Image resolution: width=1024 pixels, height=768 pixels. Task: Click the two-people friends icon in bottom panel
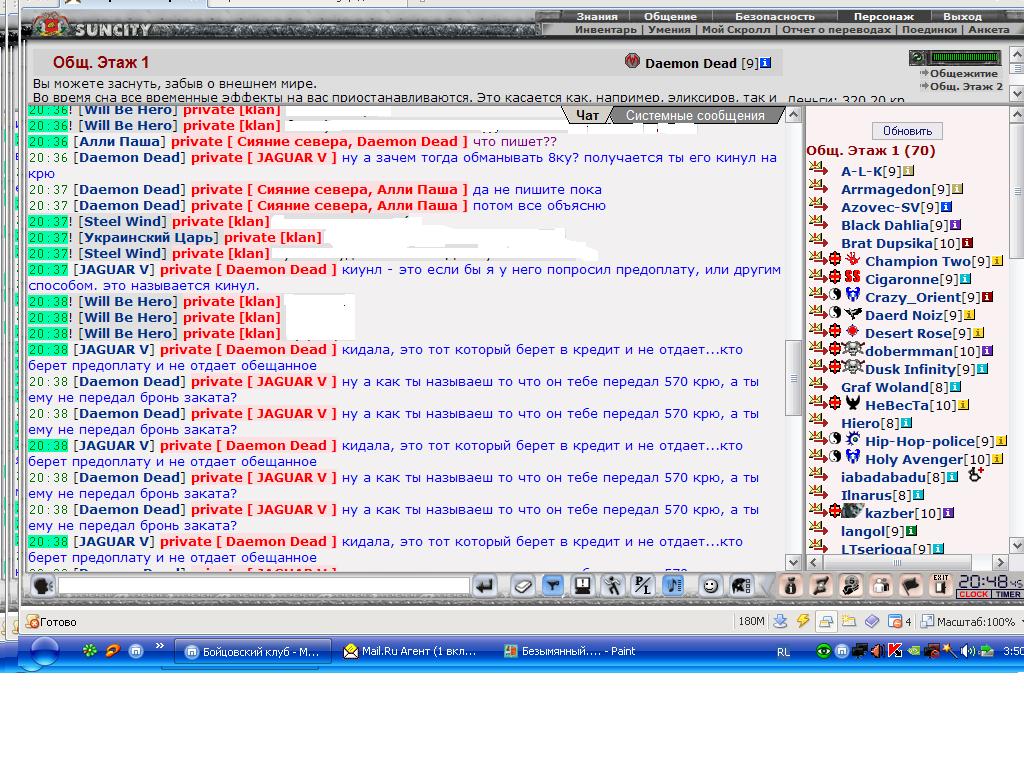tap(881, 586)
